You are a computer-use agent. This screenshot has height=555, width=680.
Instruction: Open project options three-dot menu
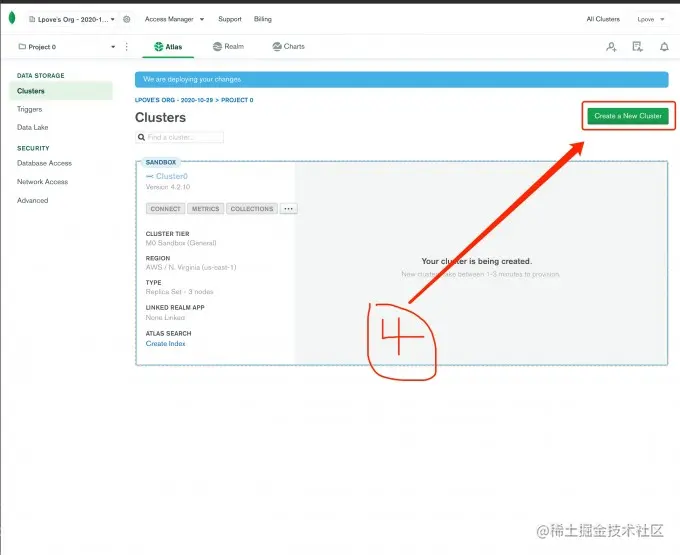127,46
